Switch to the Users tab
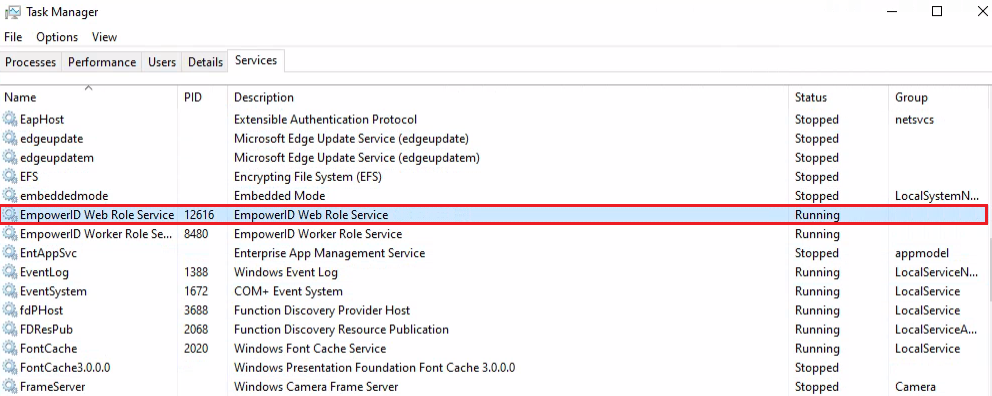The height and width of the screenshot is (396, 992). coord(162,62)
